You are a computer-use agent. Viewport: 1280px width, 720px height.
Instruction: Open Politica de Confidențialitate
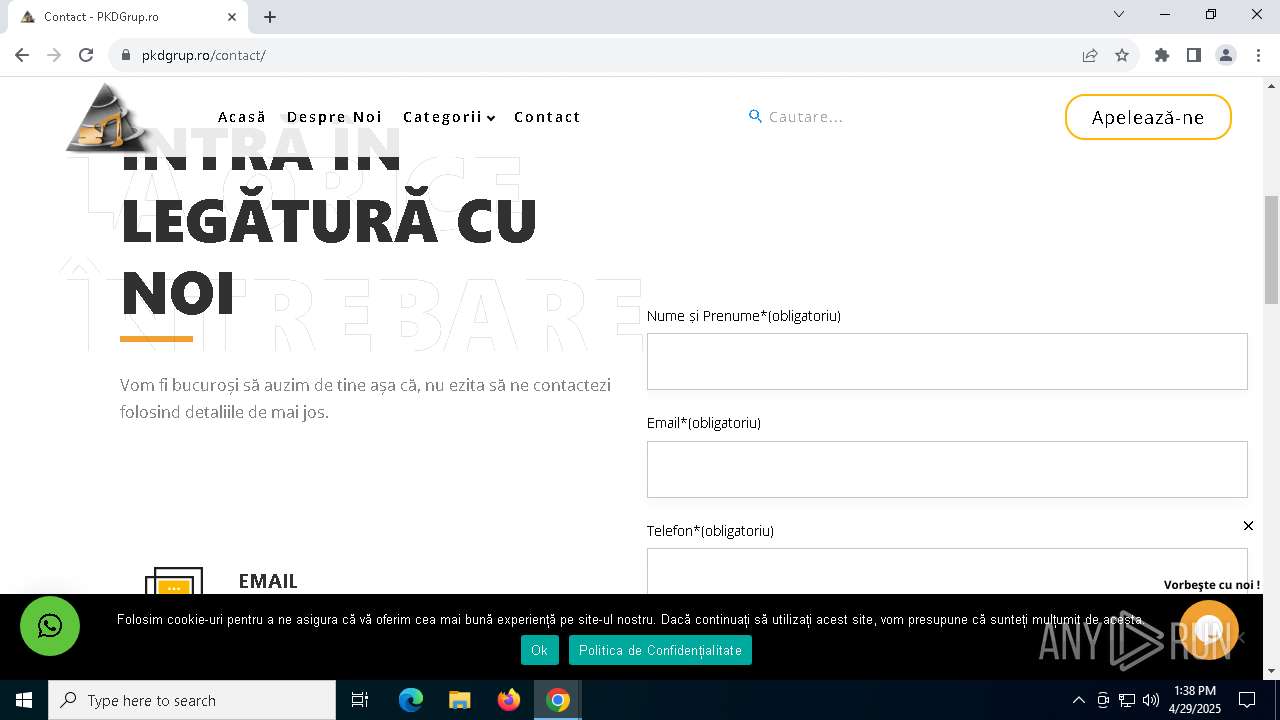coord(660,650)
